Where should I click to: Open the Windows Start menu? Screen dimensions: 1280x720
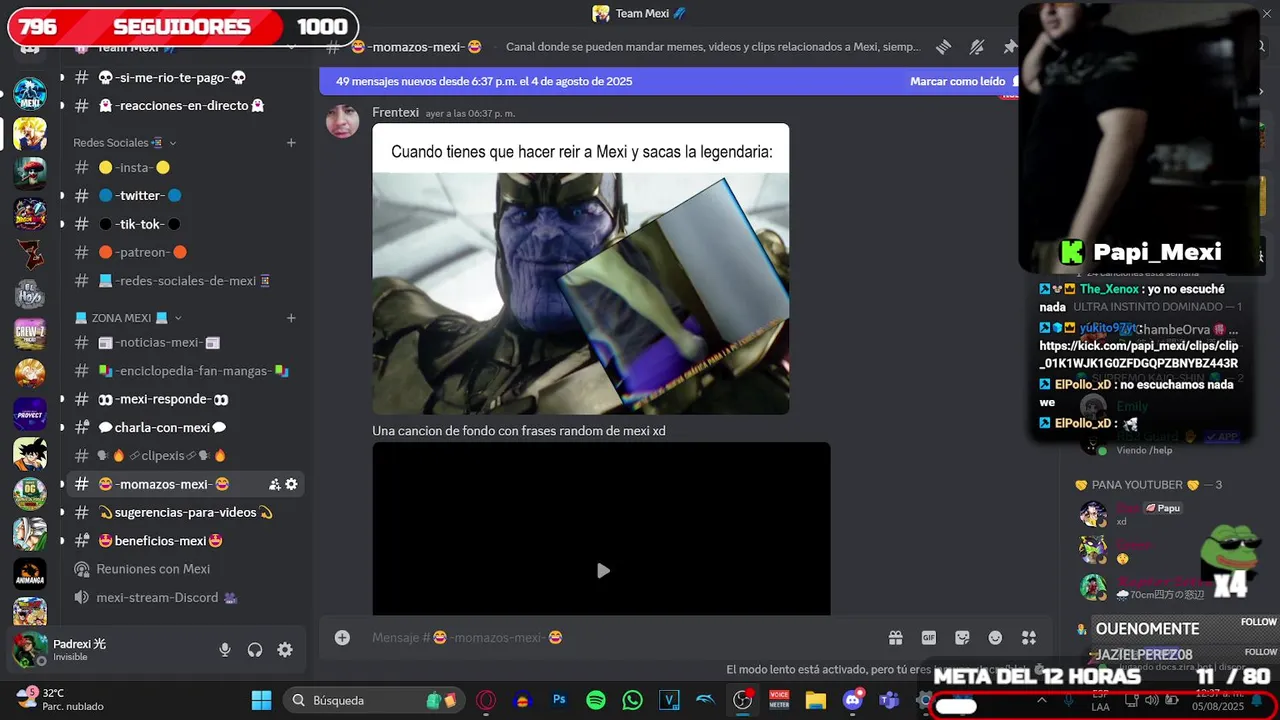261,700
